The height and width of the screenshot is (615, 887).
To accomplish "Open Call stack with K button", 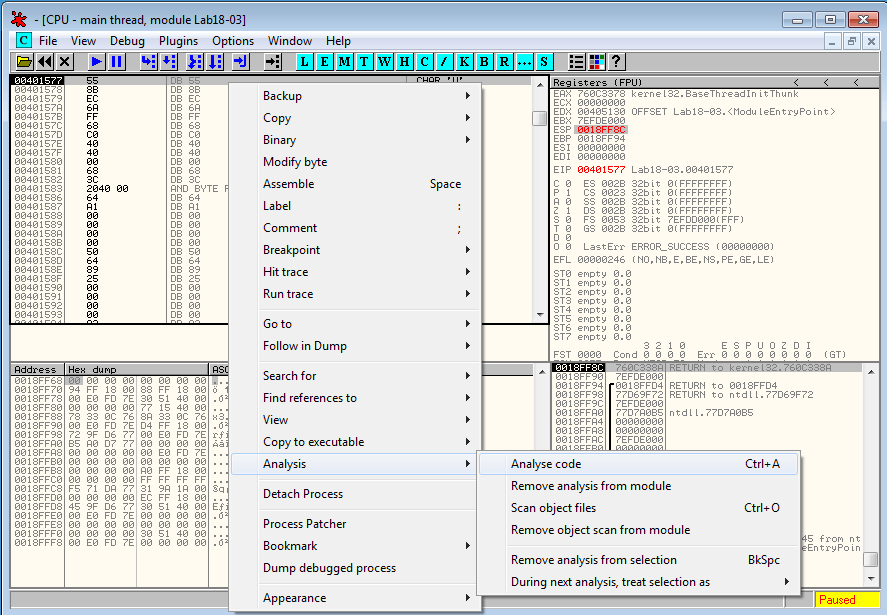I will (464, 62).
